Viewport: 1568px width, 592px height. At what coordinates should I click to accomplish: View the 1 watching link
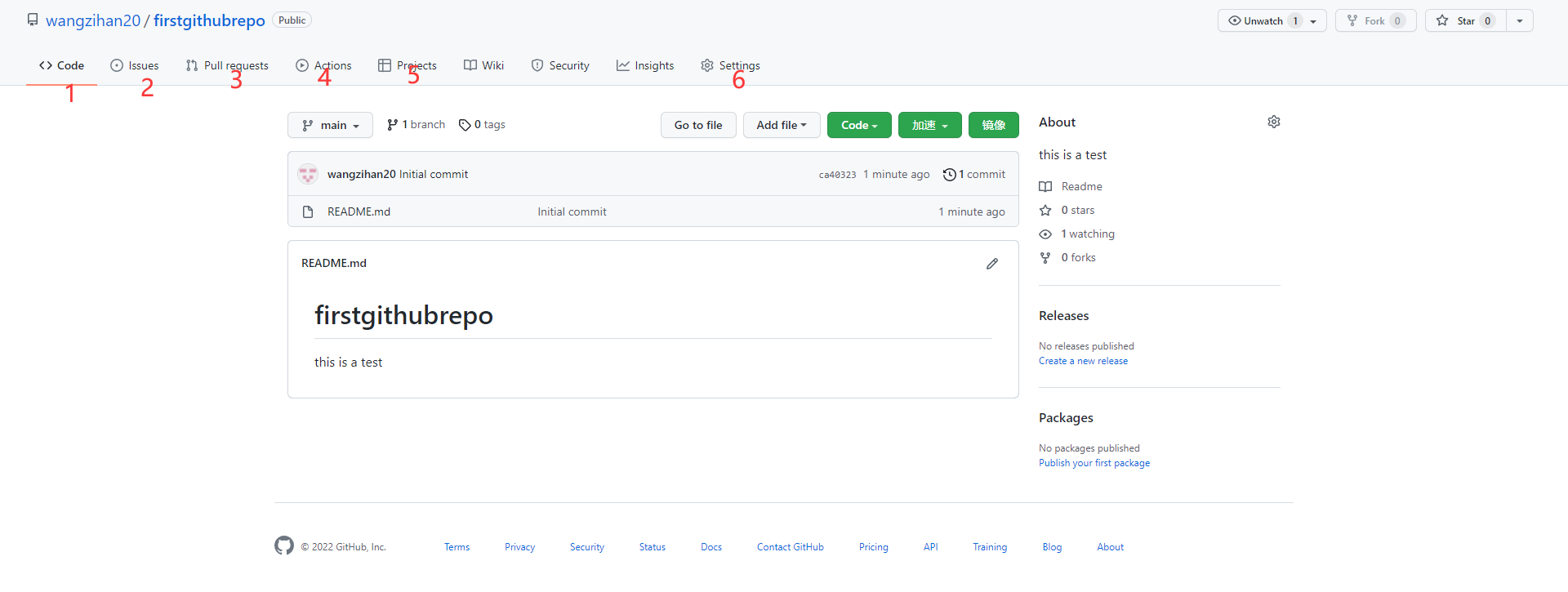1077,234
